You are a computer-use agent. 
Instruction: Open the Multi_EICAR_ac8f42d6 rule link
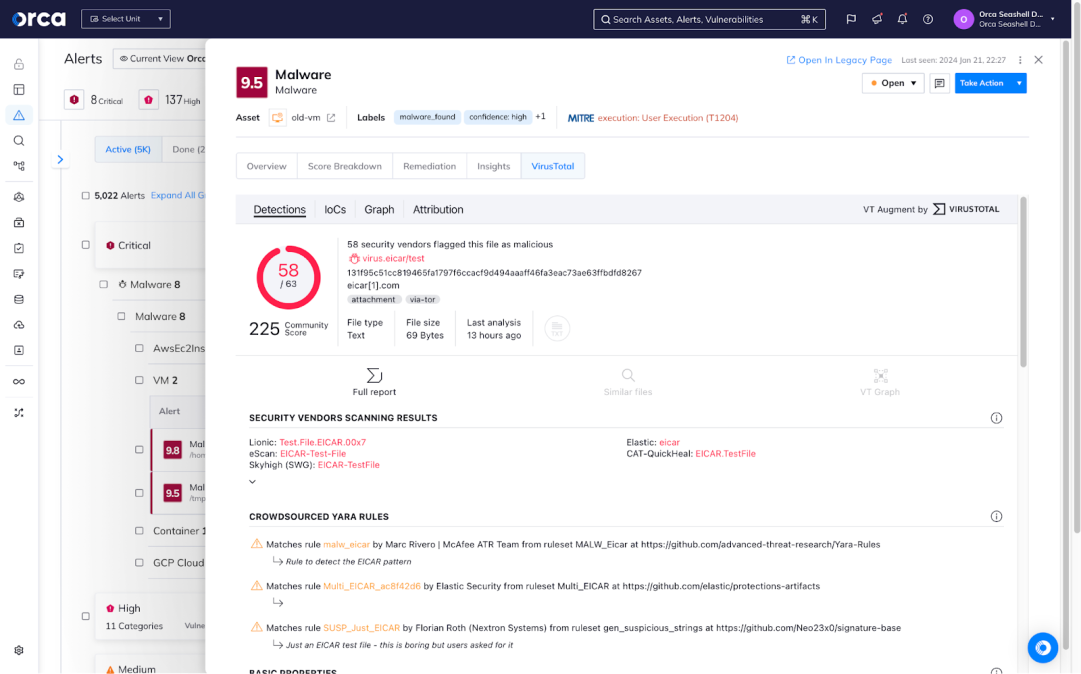tap(372, 586)
